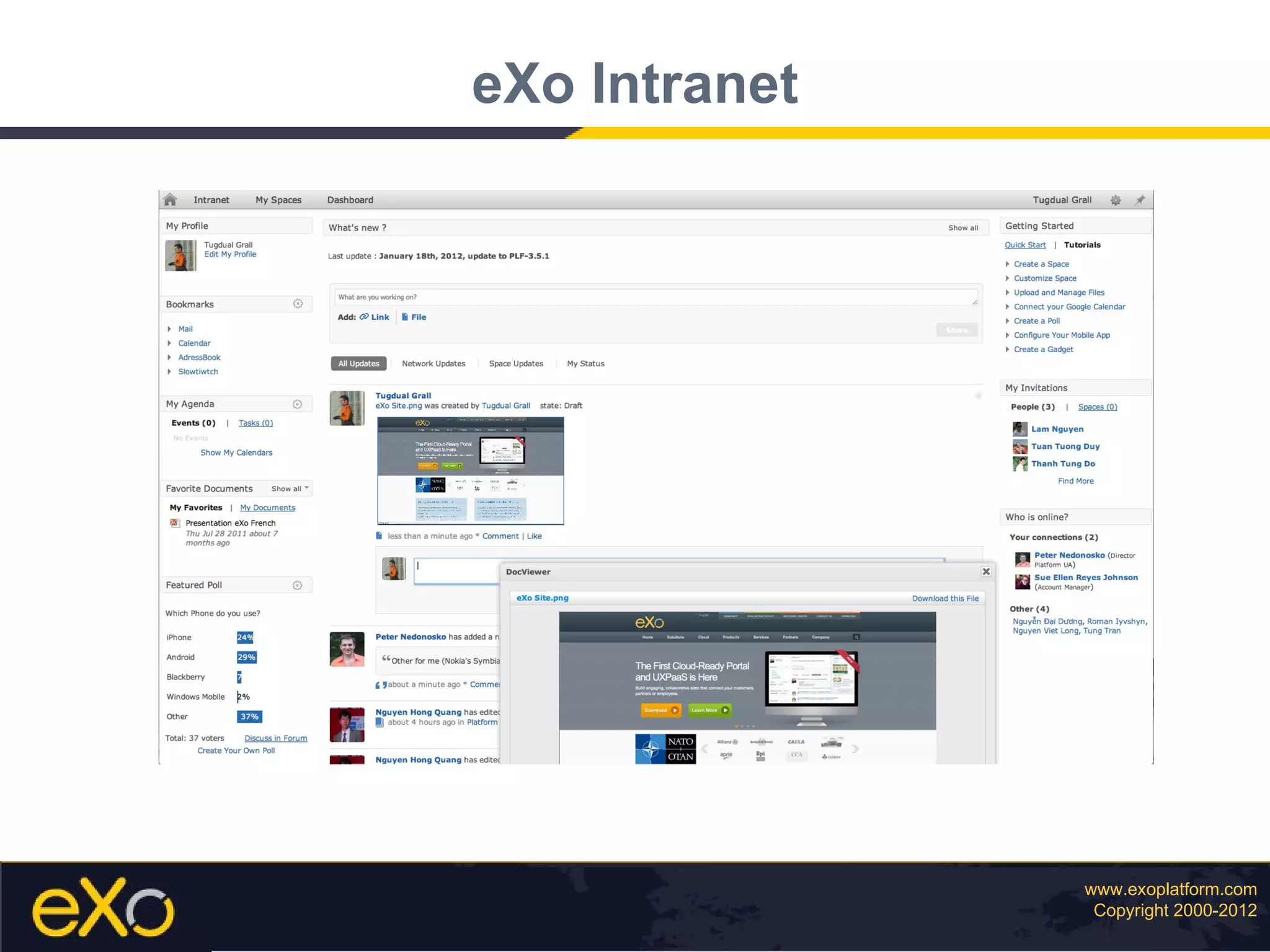This screenshot has width=1270, height=952.
Task: Open the My Spaces menu
Action: [x=278, y=200]
